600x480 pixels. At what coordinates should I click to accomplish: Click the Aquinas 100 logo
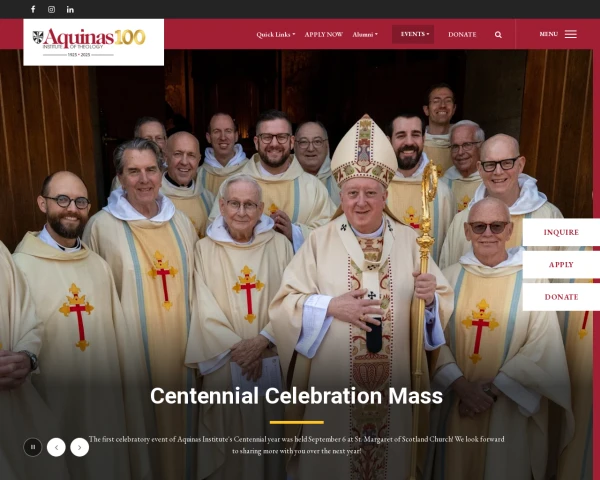(94, 42)
